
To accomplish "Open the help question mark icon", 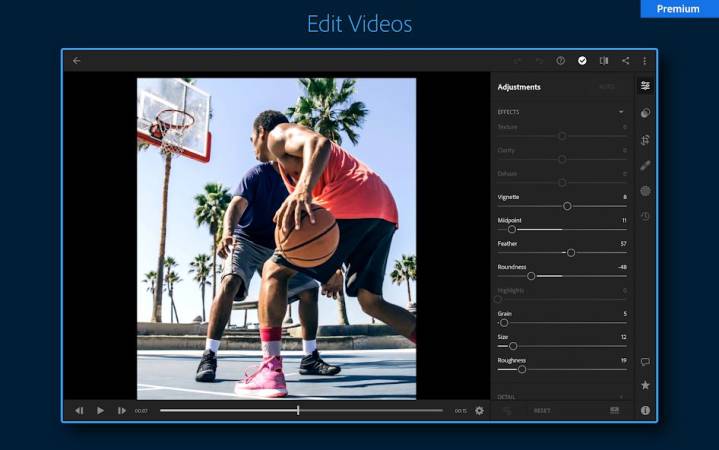I will [561, 61].
